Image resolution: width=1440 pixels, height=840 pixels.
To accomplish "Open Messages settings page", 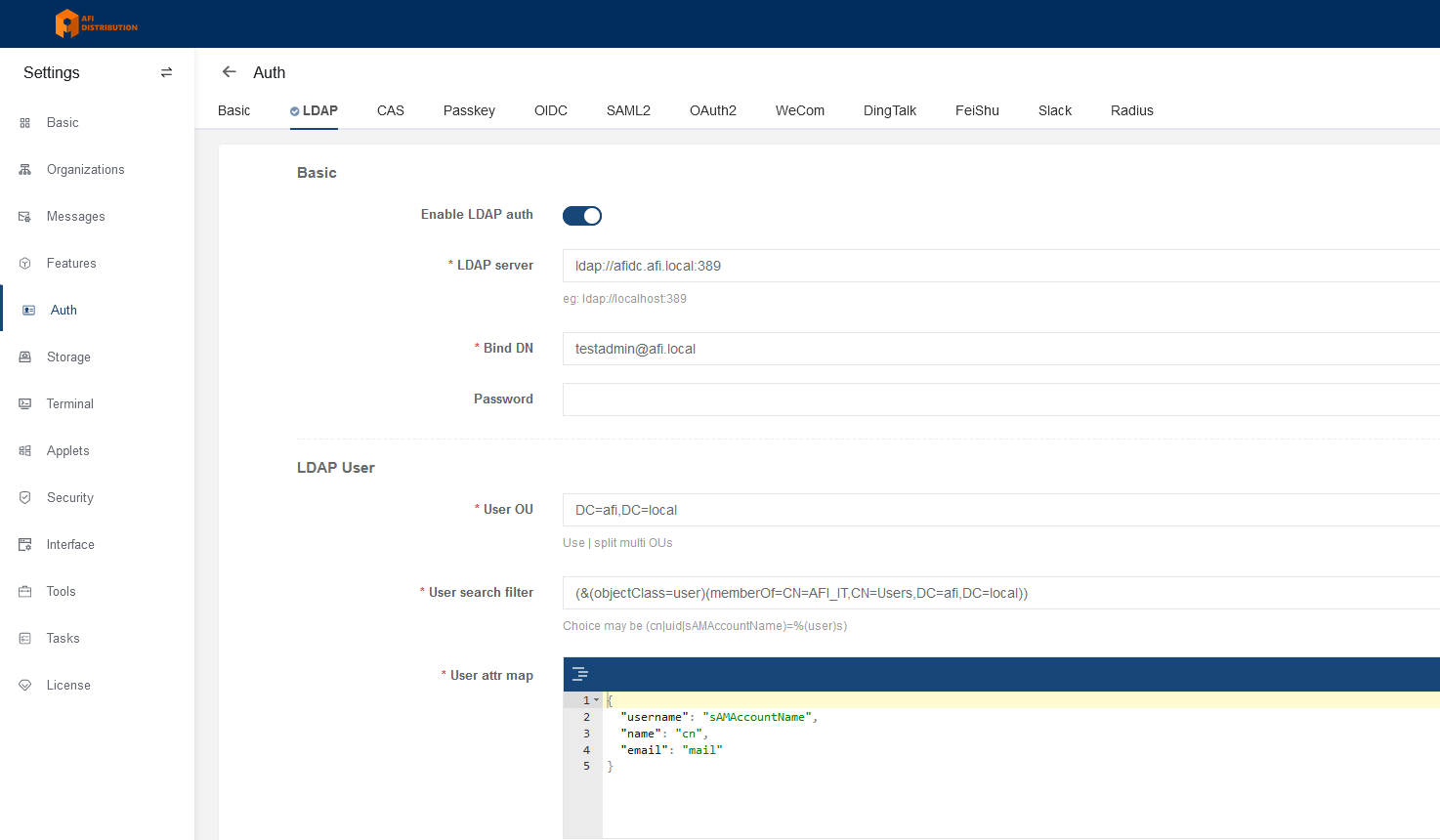I will pyautogui.click(x=76, y=217).
